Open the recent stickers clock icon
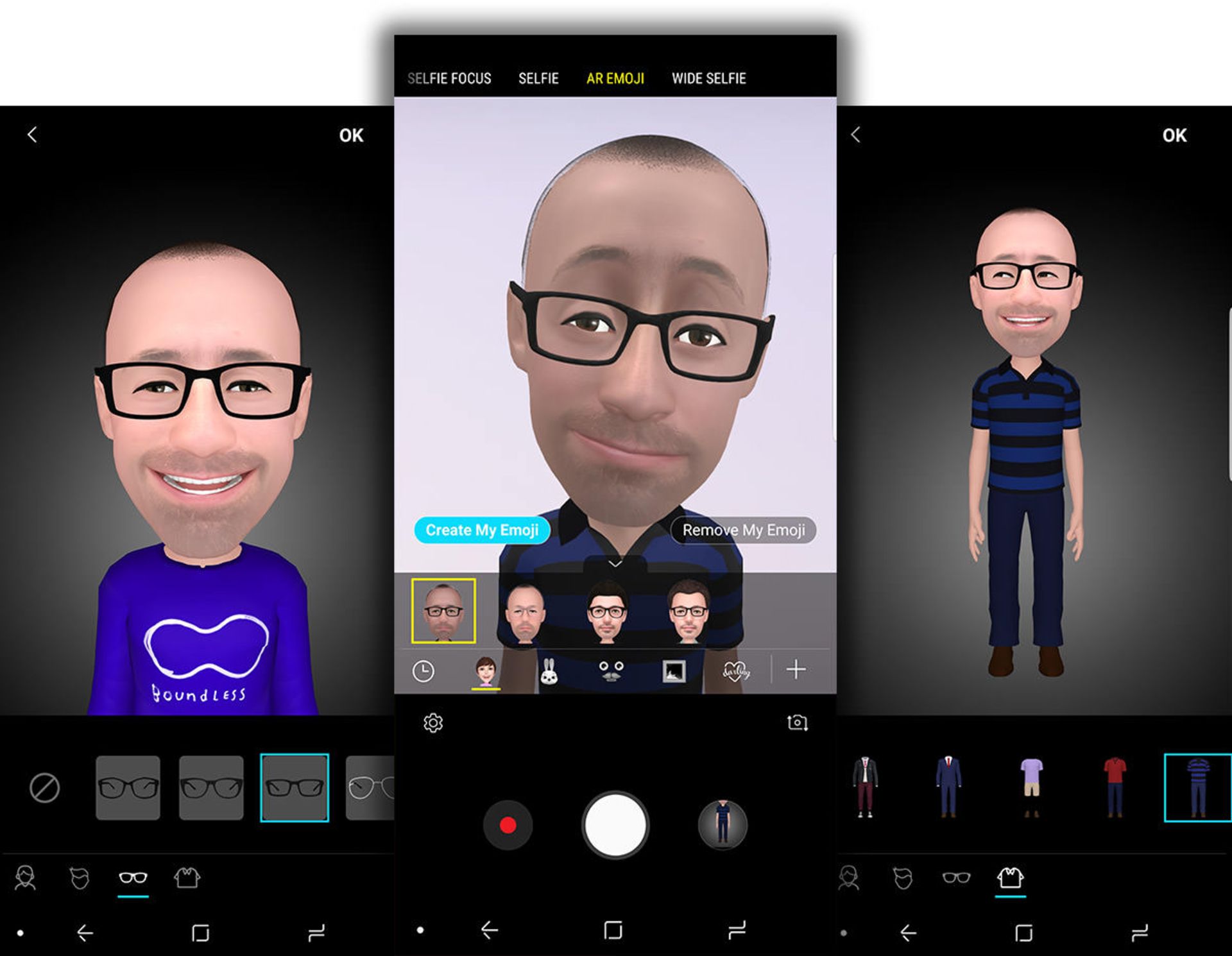This screenshot has height=956, width=1232. (423, 671)
